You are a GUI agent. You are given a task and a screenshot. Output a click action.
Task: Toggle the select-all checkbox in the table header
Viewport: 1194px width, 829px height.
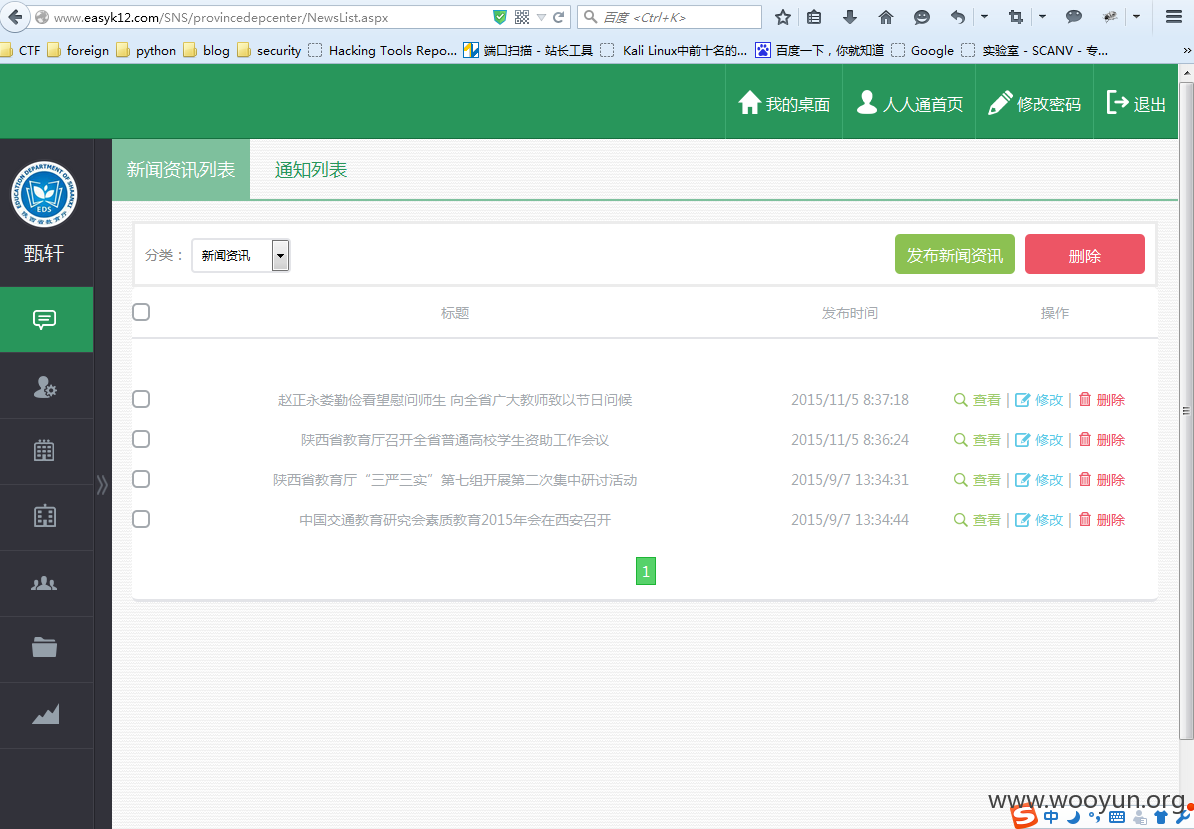[x=141, y=312]
